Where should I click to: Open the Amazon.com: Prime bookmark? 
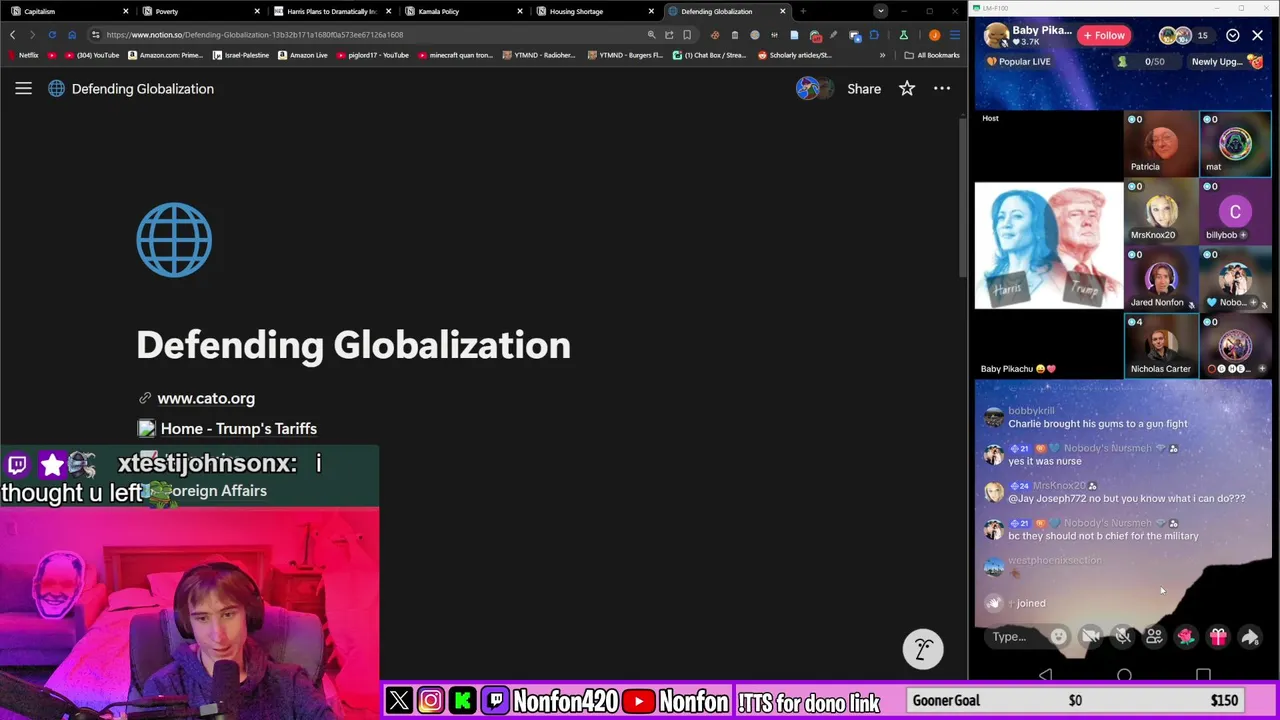click(x=167, y=55)
